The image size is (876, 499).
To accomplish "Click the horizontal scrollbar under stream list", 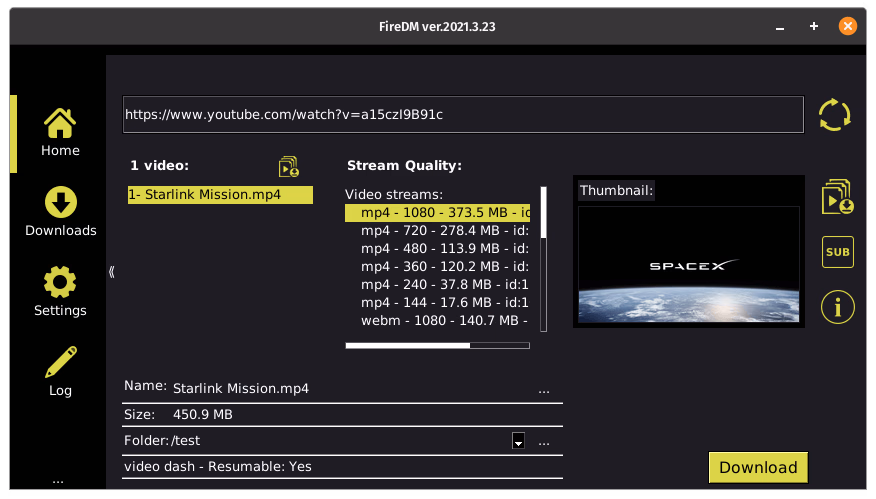I will [x=437, y=346].
